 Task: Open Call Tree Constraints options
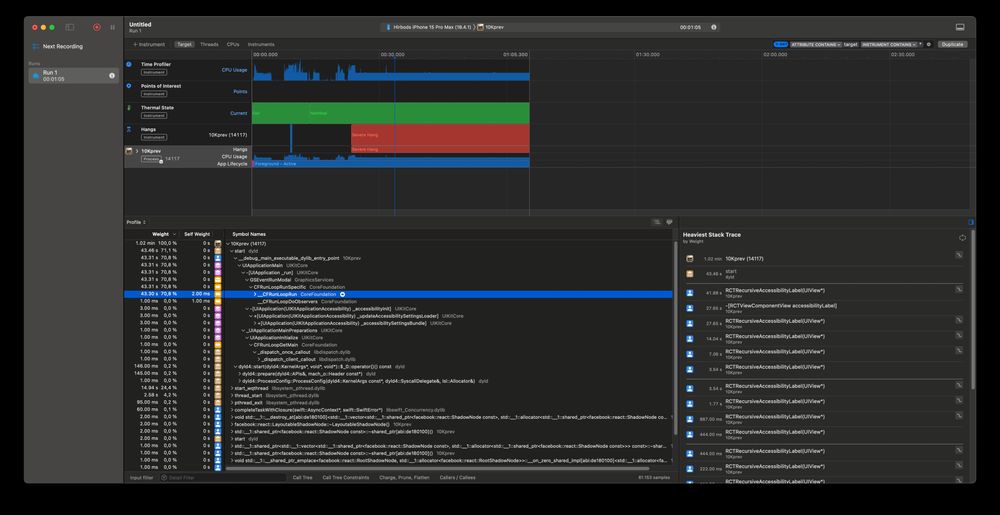[x=346, y=477]
